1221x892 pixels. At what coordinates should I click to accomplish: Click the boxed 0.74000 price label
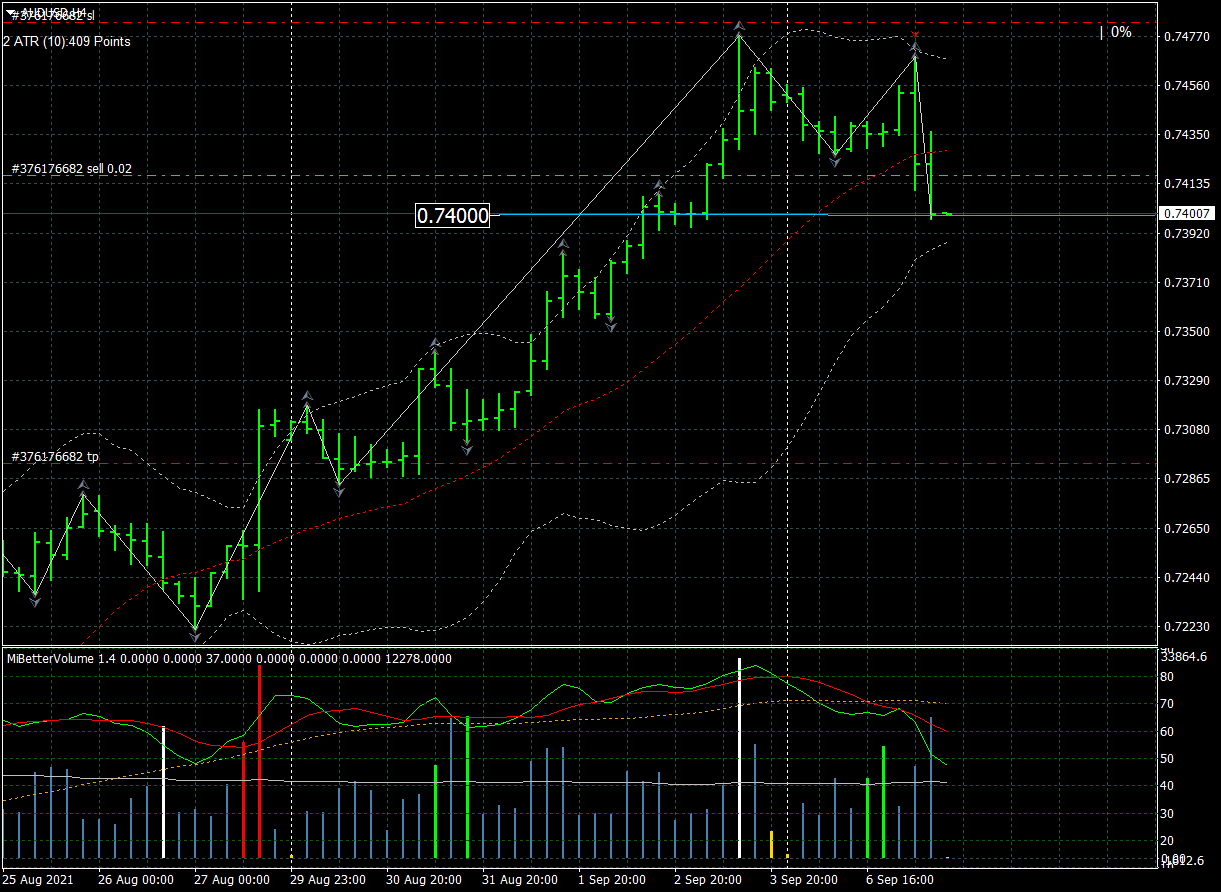pyautogui.click(x=452, y=215)
